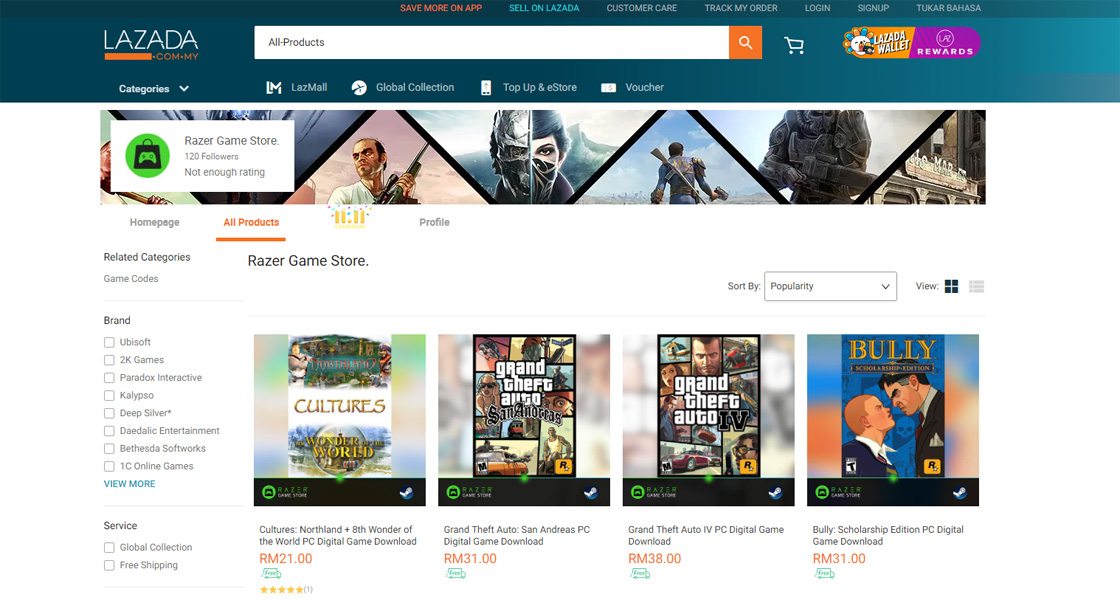The height and width of the screenshot is (600, 1120).
Task: Switch to grid view
Action: 951,286
